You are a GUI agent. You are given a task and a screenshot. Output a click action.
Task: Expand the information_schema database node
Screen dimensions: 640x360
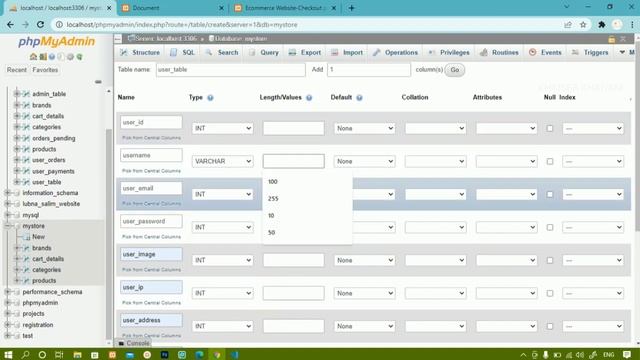pos(7,193)
